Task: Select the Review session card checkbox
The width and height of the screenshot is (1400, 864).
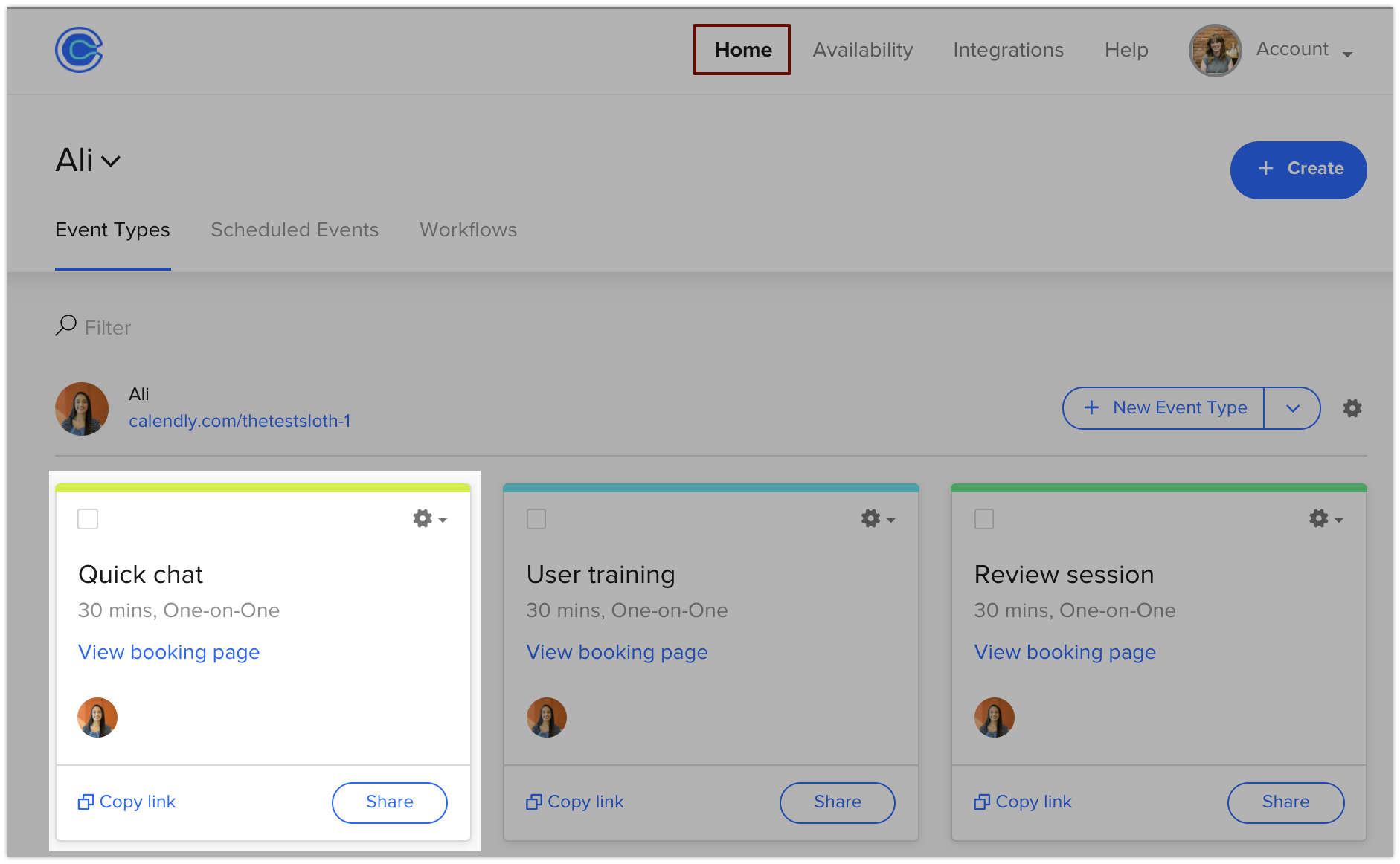Action: [x=983, y=519]
